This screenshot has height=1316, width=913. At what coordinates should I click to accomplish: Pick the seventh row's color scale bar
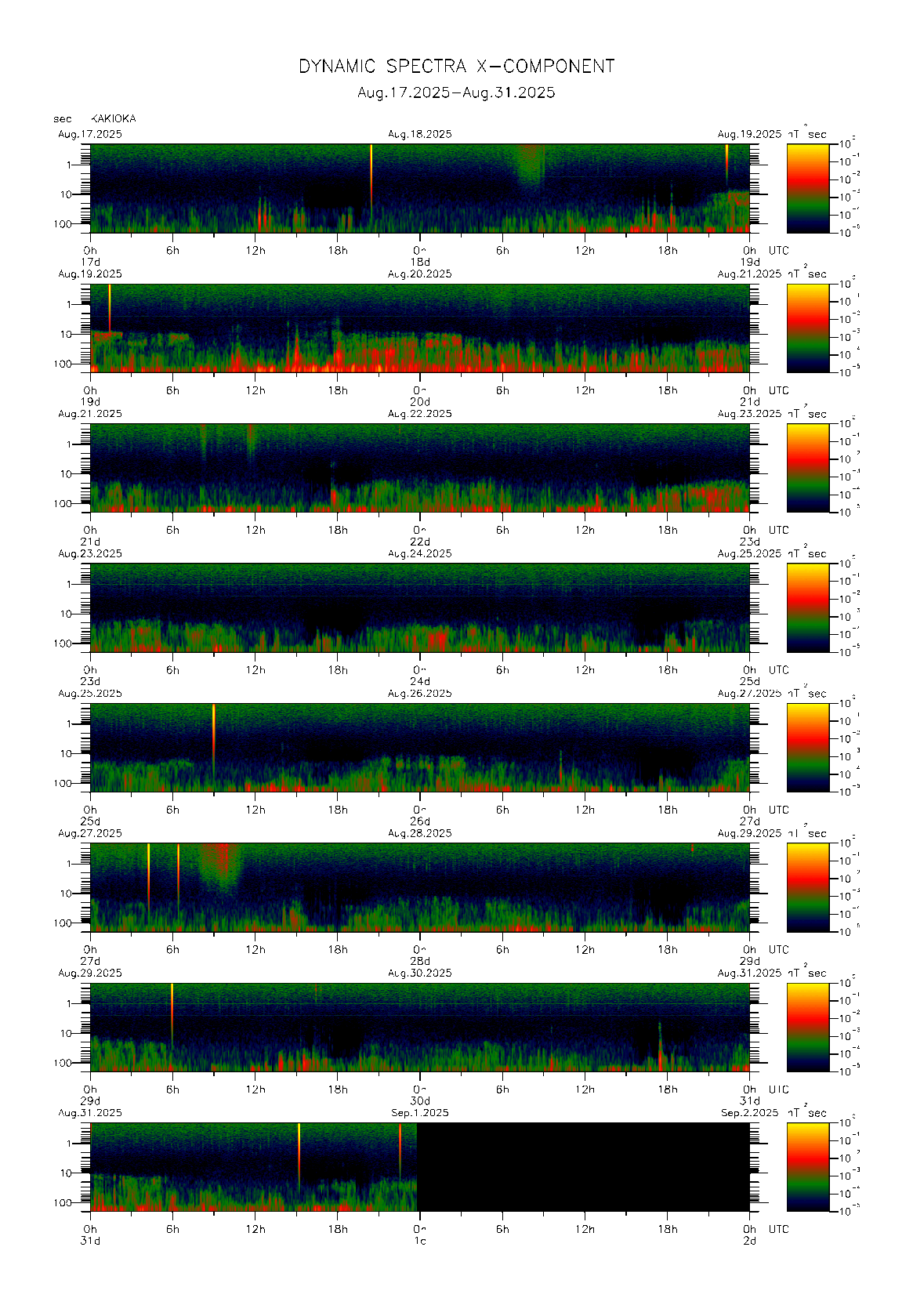[807, 1026]
